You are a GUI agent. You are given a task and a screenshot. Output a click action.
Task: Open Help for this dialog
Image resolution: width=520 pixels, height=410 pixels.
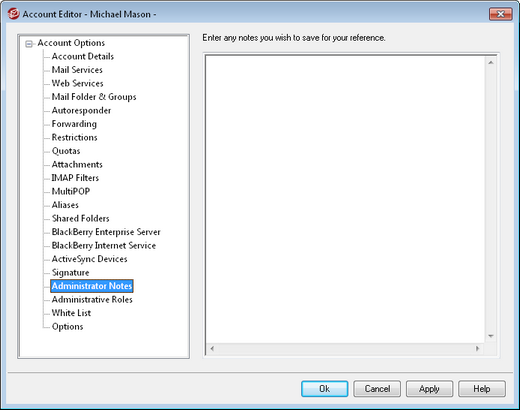click(482, 389)
